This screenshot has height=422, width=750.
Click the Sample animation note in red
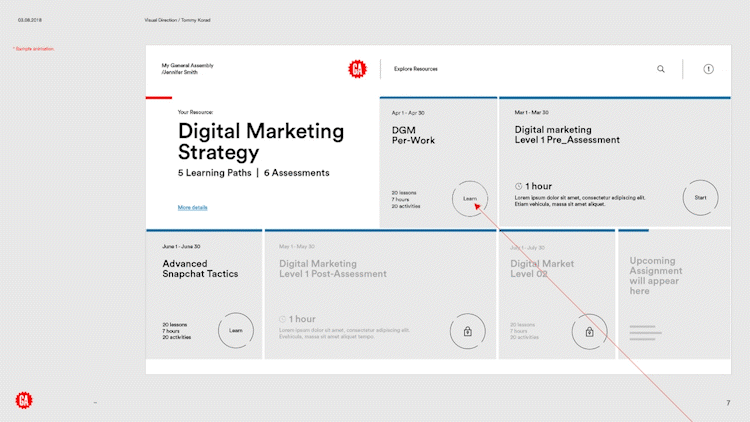click(33, 49)
